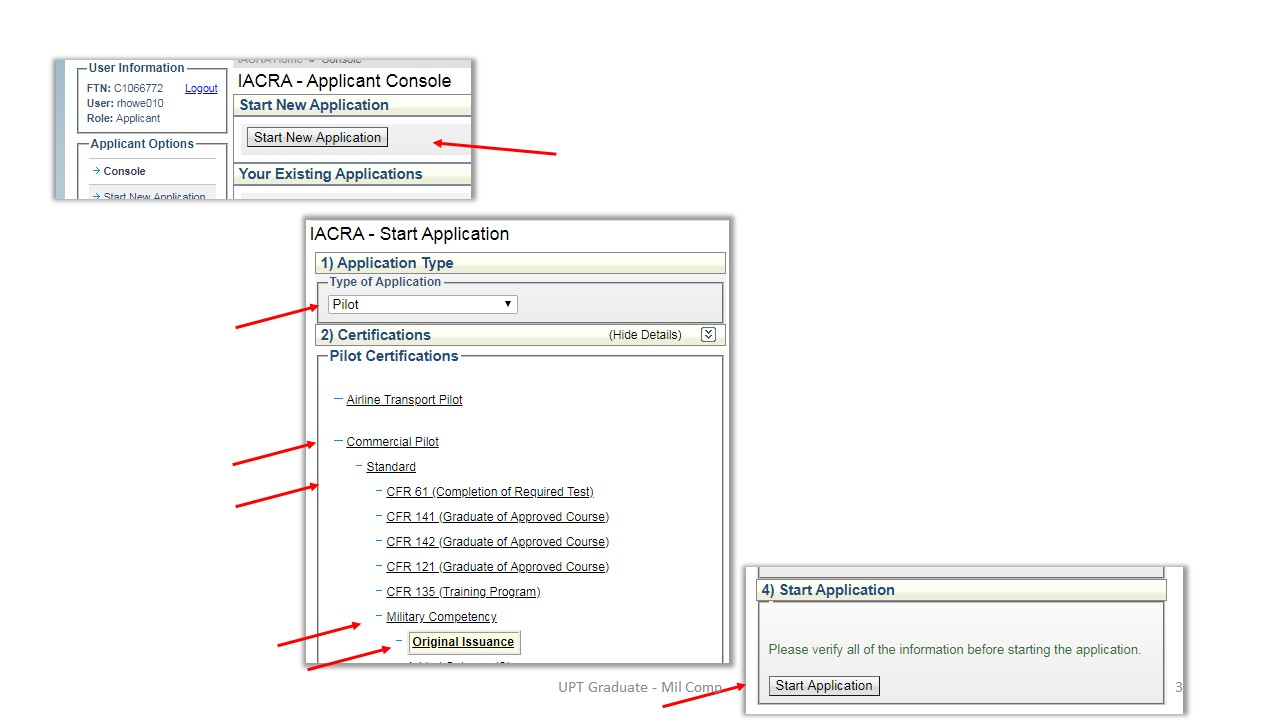Log out via the Logout link

(201, 88)
